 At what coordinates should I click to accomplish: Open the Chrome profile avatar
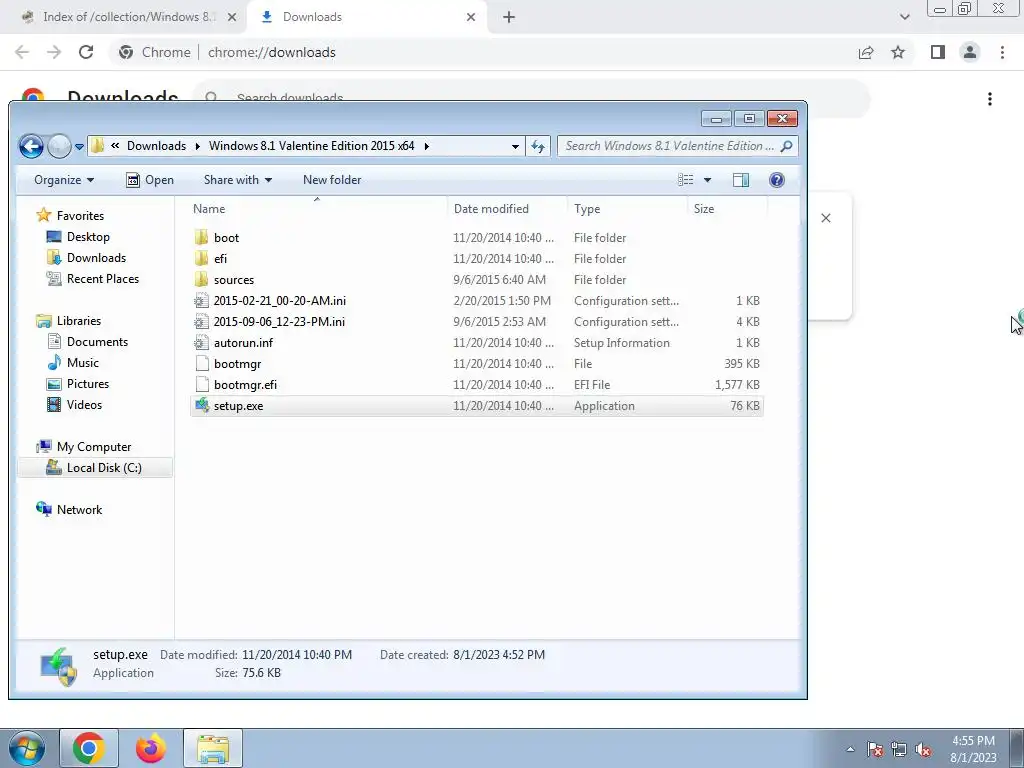970,52
